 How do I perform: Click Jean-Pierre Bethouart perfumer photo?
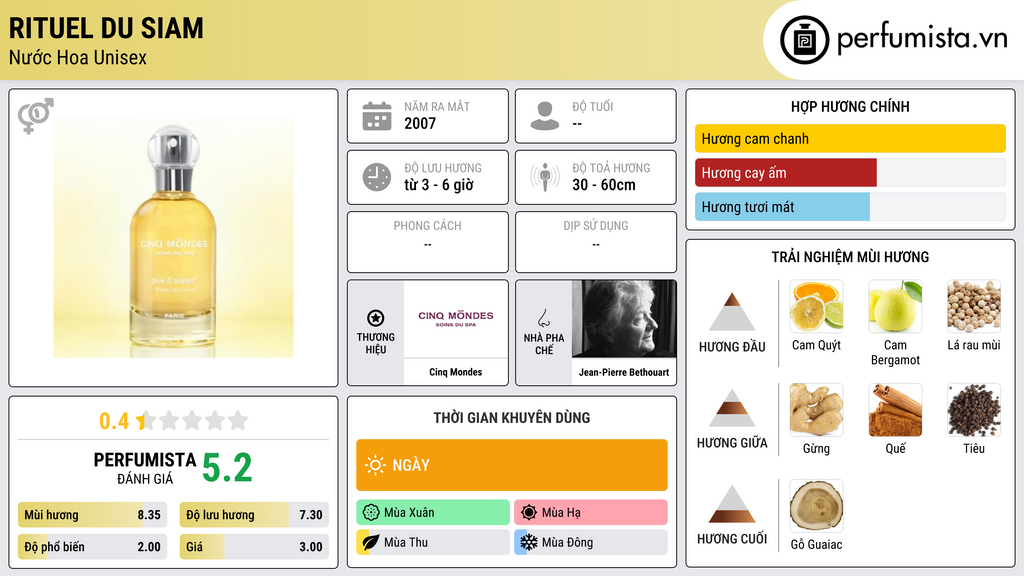624,319
